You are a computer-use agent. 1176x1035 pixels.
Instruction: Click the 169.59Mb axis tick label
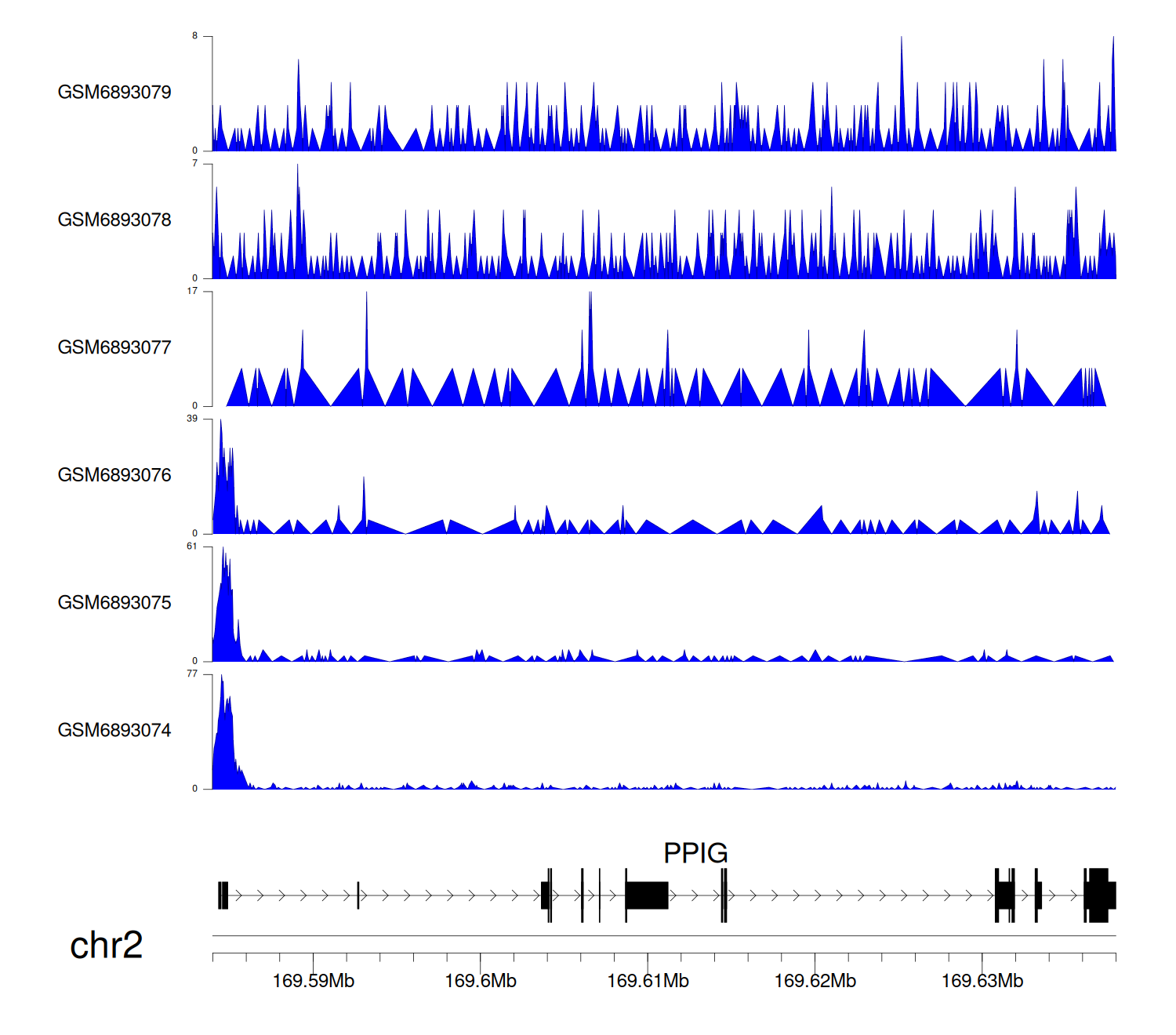314,981
